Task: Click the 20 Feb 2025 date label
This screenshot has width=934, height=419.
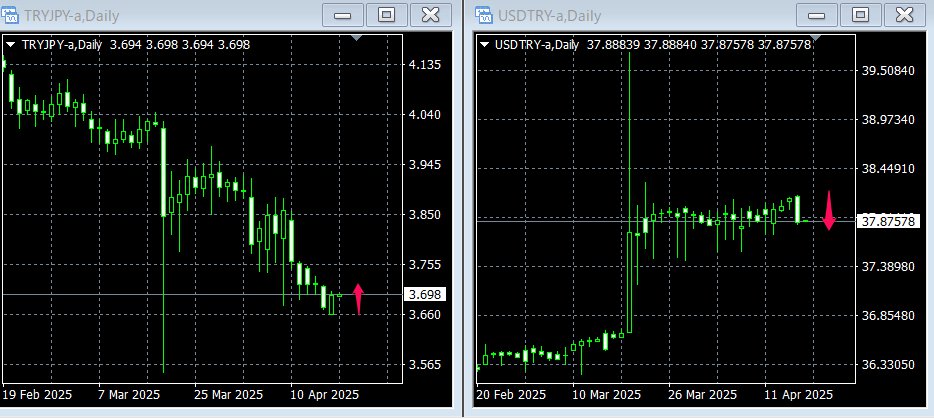Action: click(512, 395)
